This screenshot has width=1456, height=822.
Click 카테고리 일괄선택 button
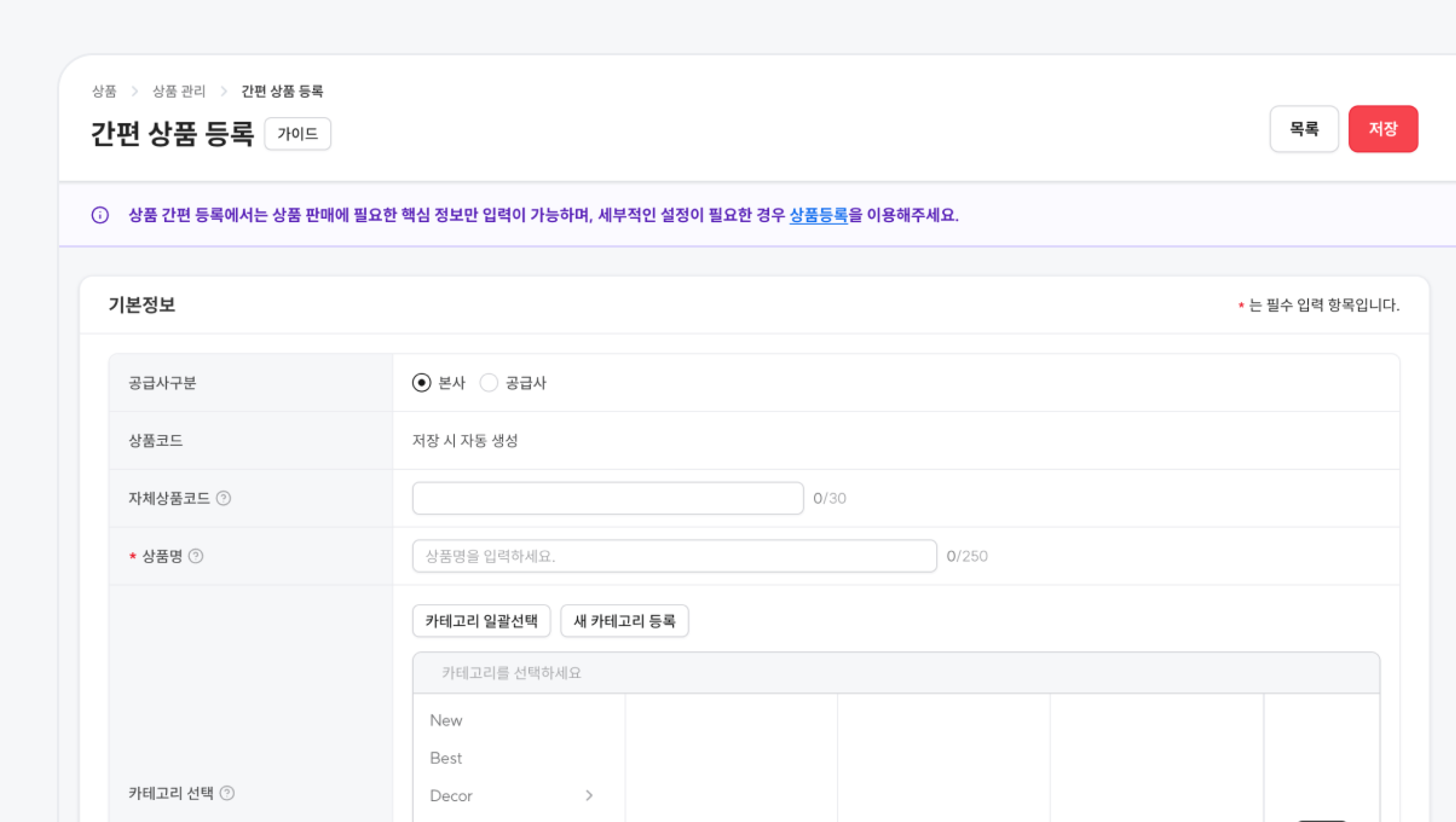481,621
